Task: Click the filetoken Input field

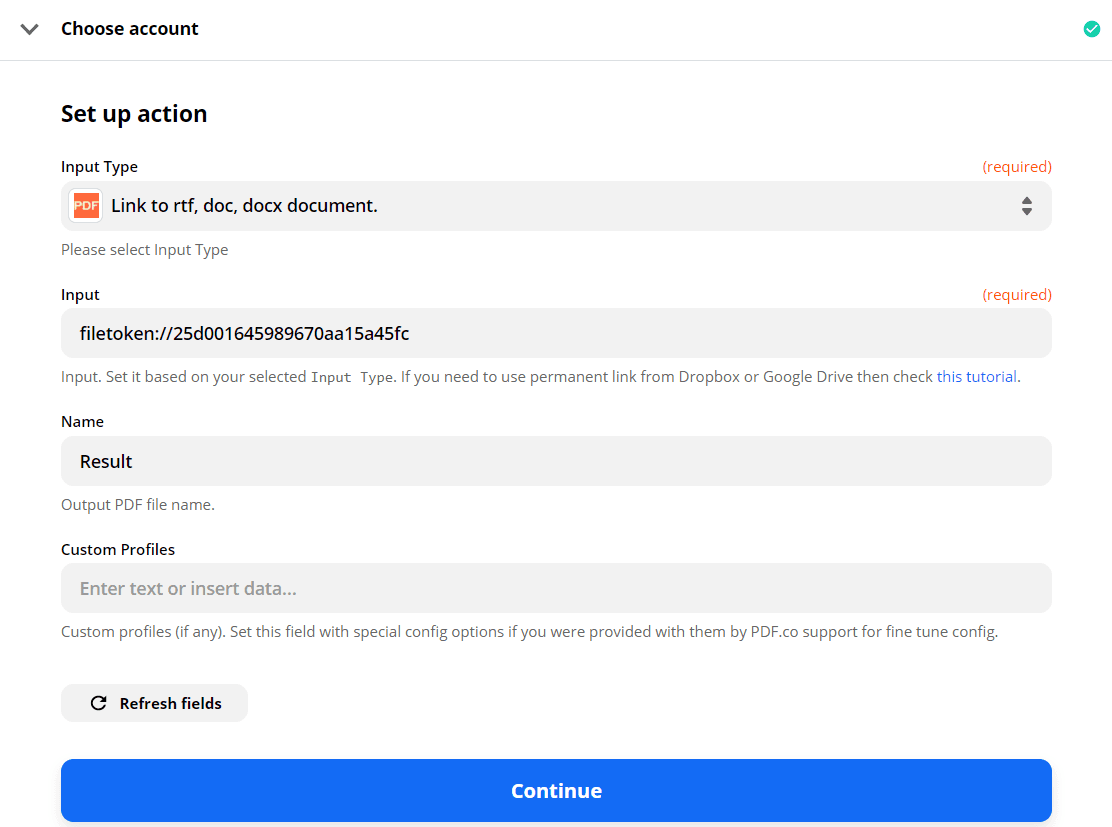Action: pyautogui.click(x=556, y=332)
